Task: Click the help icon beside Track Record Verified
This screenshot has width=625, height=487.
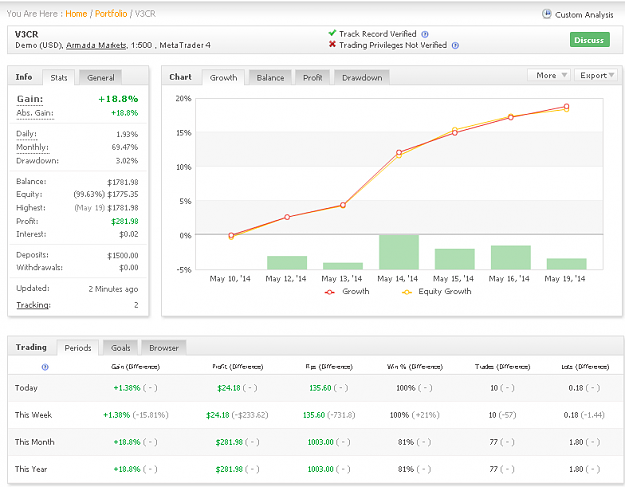Action: point(425,34)
